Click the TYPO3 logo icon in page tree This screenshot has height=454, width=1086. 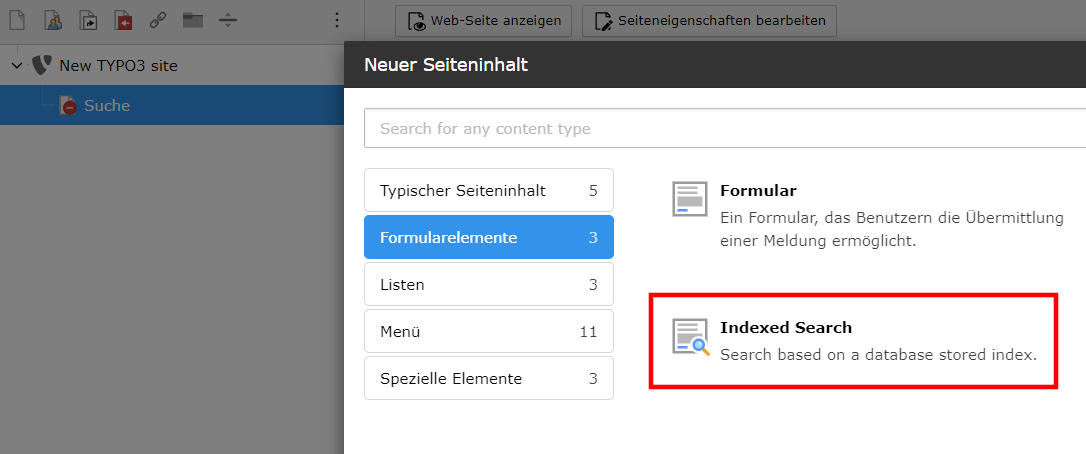(x=42, y=65)
